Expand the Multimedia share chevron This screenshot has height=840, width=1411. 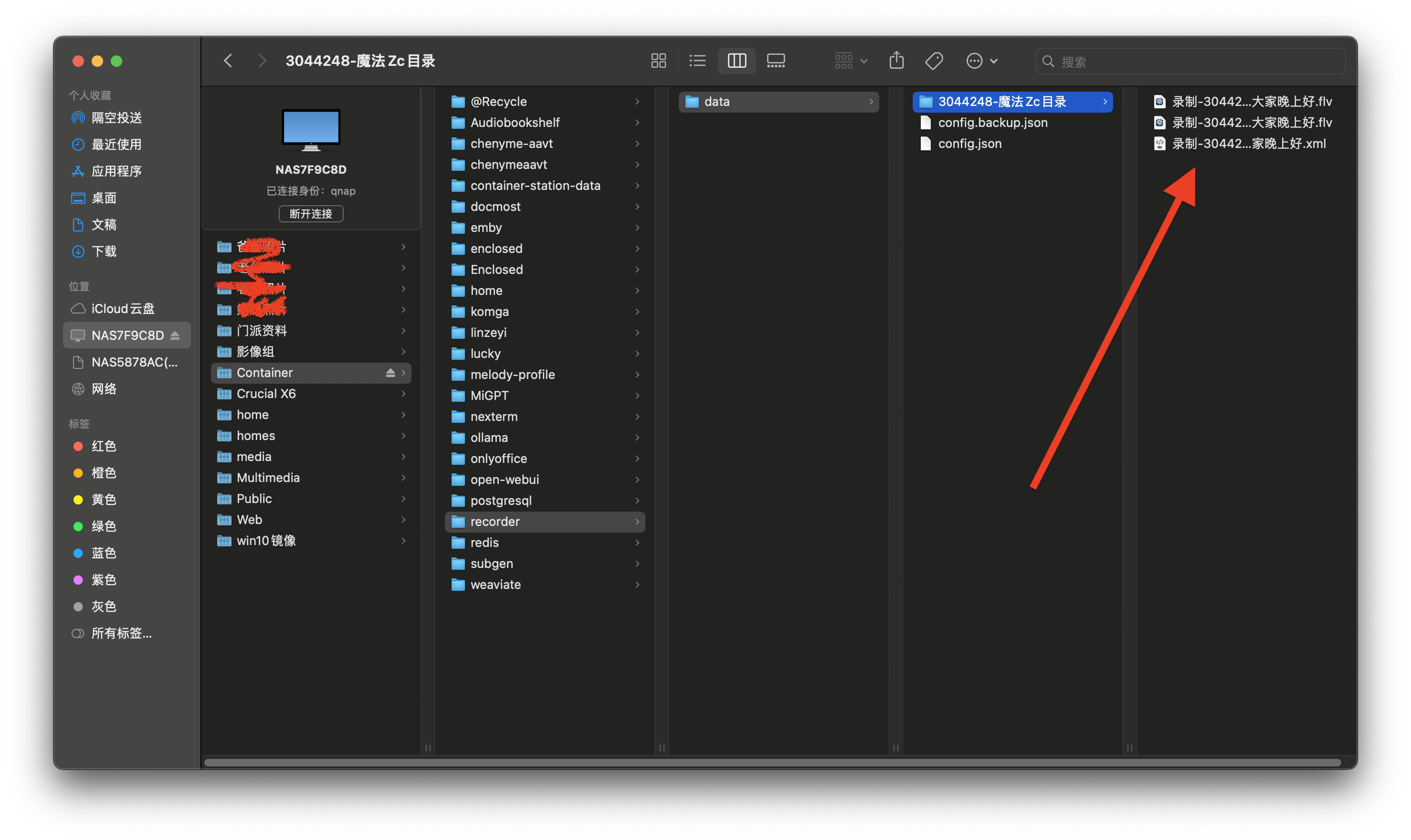(403, 478)
